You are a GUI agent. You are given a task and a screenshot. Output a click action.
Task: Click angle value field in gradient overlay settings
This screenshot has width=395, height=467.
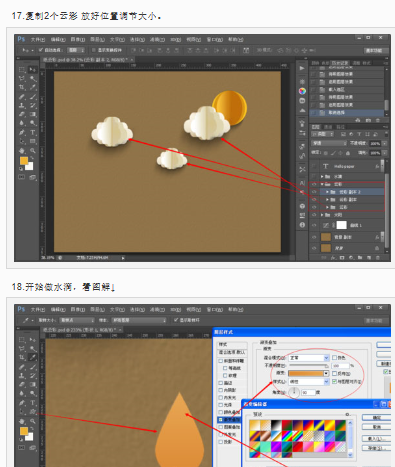pos(308,392)
